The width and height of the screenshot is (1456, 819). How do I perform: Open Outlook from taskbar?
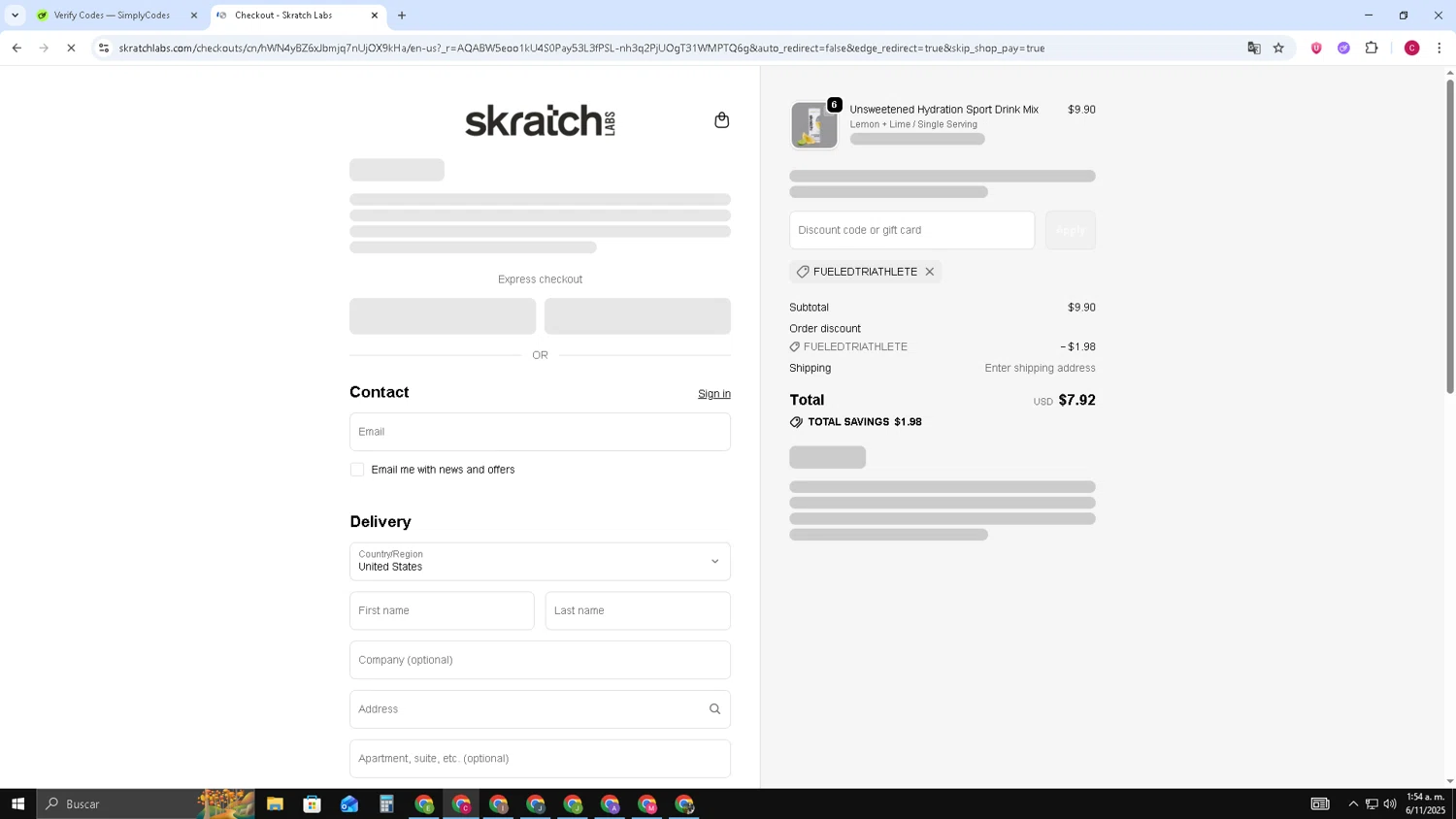click(349, 803)
